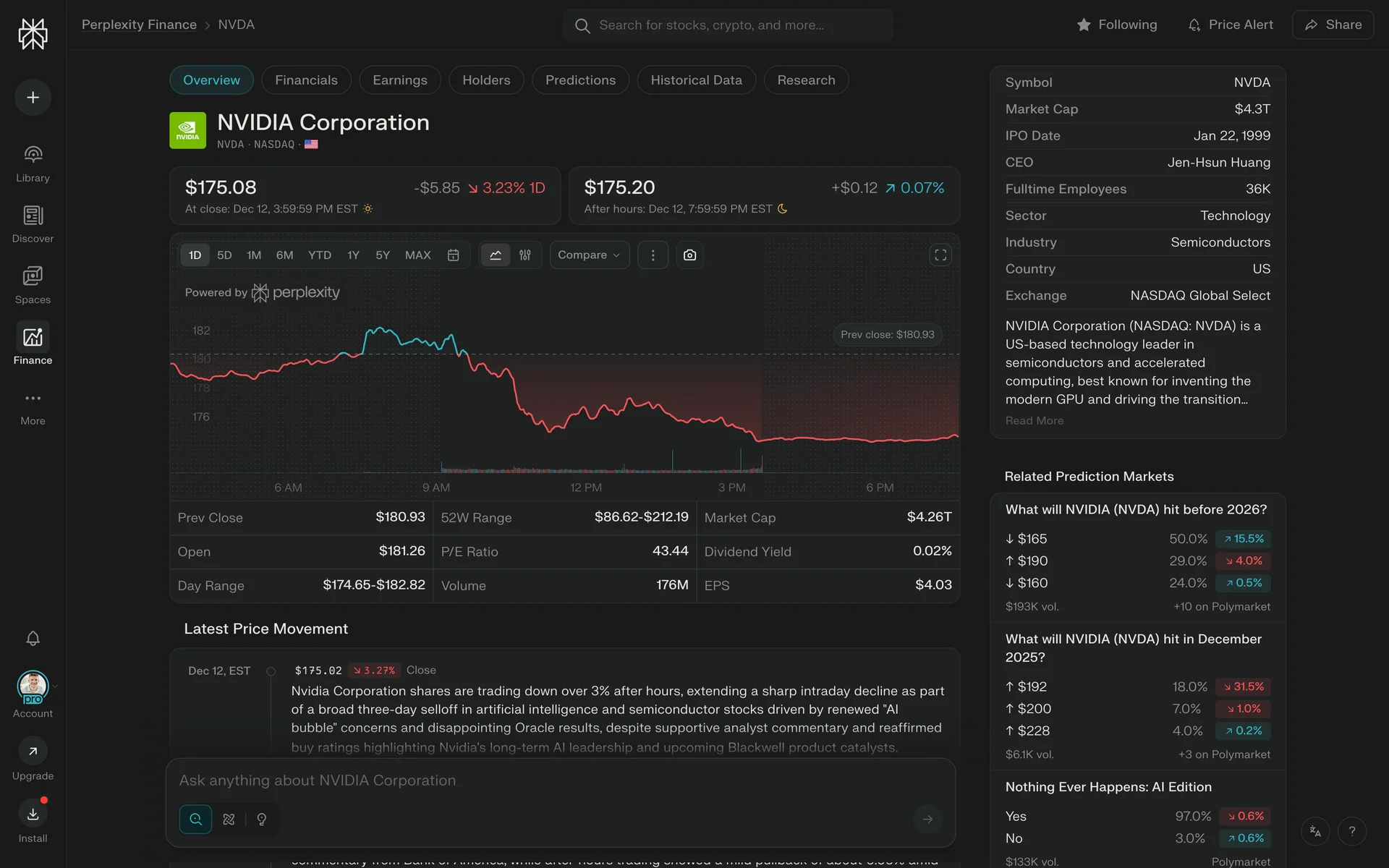Screen dimensions: 1389x868
Task: Create new thread with plus button
Action: click(33, 98)
